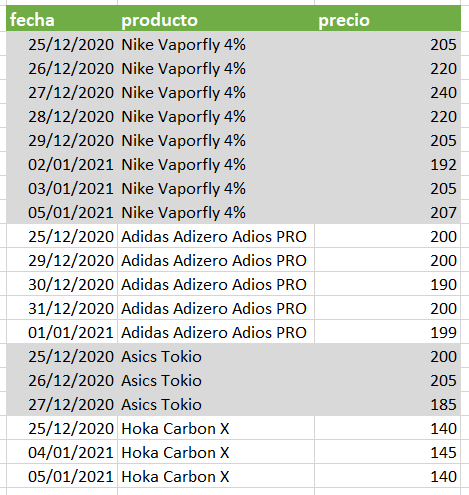Select the price cell showing 190
Viewport: 469px width, 495px height.
coord(387,285)
